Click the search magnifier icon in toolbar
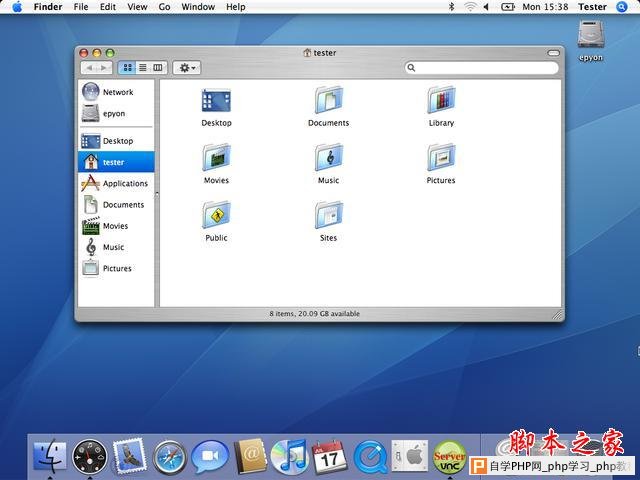 click(x=411, y=68)
